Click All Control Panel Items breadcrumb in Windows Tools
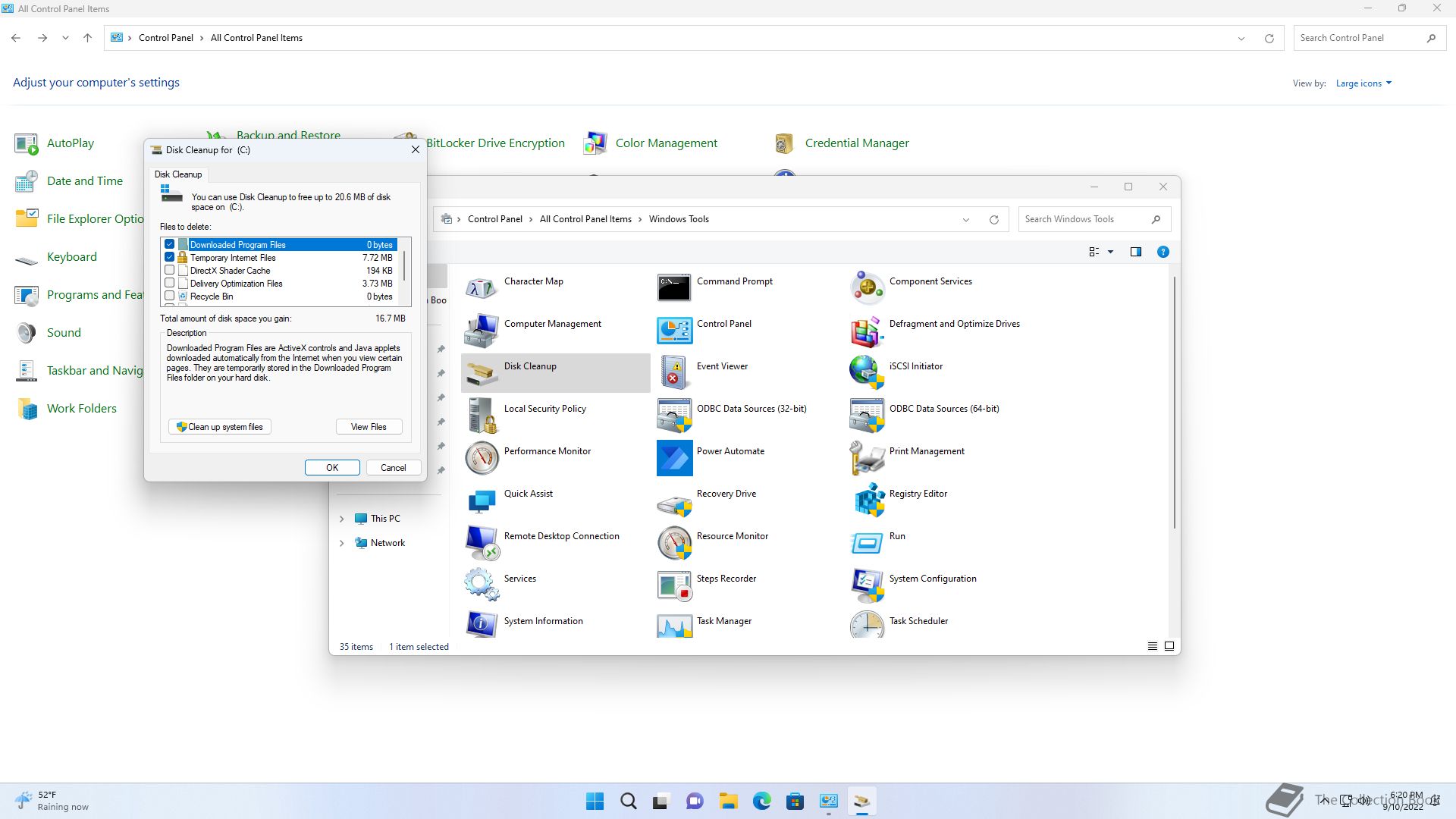Image resolution: width=1456 pixels, height=819 pixels. (x=585, y=219)
